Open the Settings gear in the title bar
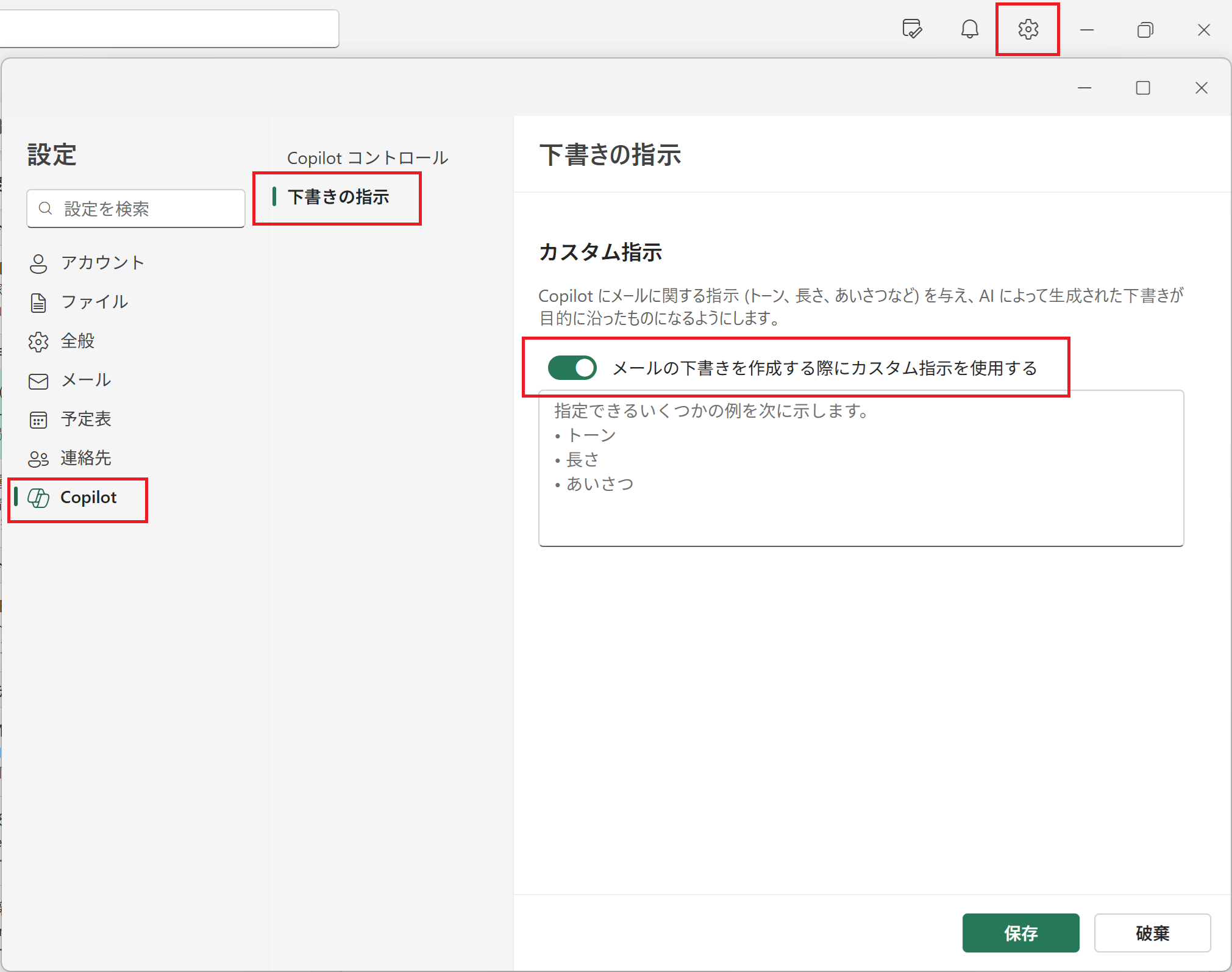The height and width of the screenshot is (972, 1232). pyautogui.click(x=1028, y=29)
